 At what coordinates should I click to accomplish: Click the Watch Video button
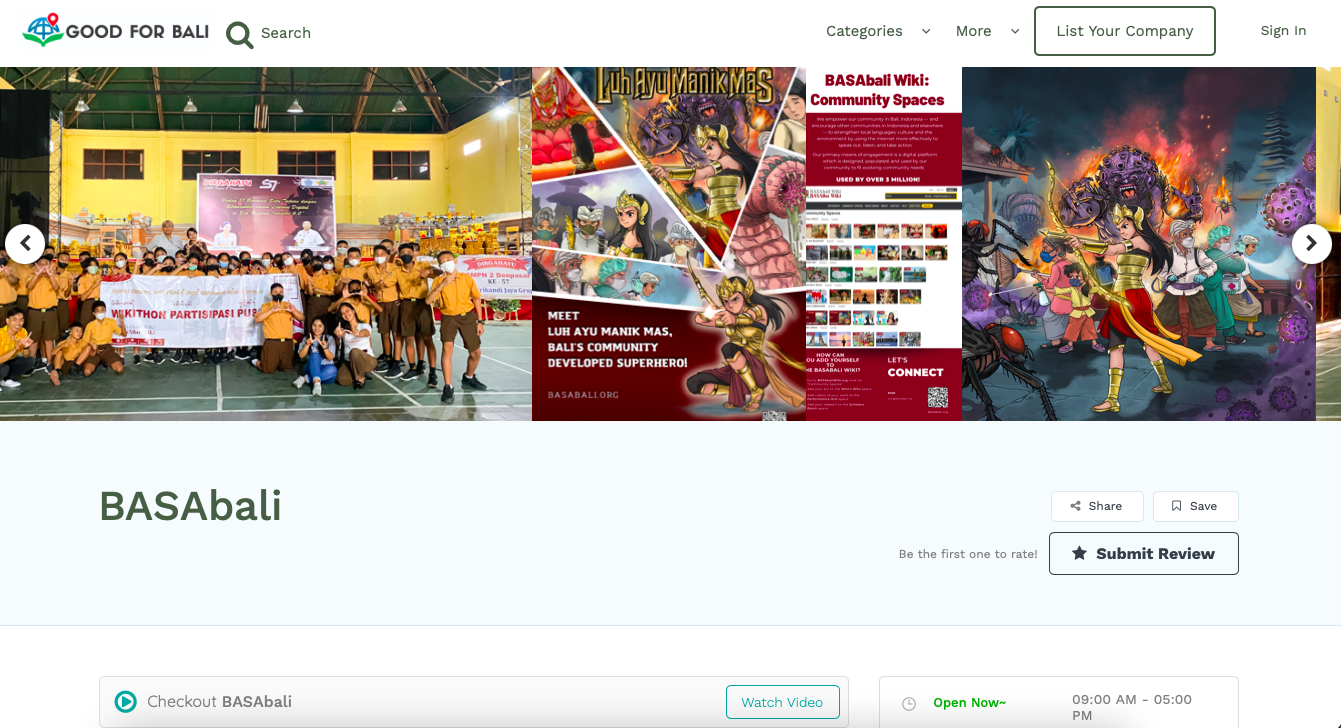tap(782, 702)
